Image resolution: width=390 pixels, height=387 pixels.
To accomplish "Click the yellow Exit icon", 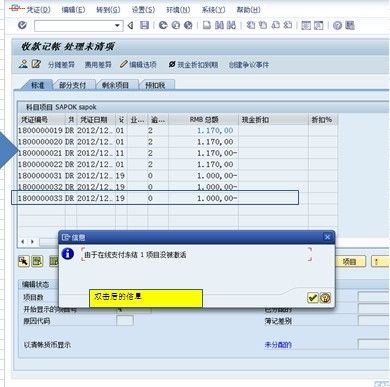I will tap(176, 25).
